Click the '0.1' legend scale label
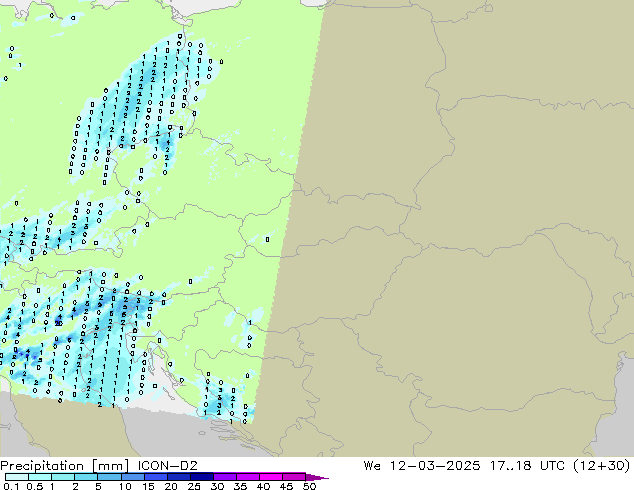 tap(12, 486)
